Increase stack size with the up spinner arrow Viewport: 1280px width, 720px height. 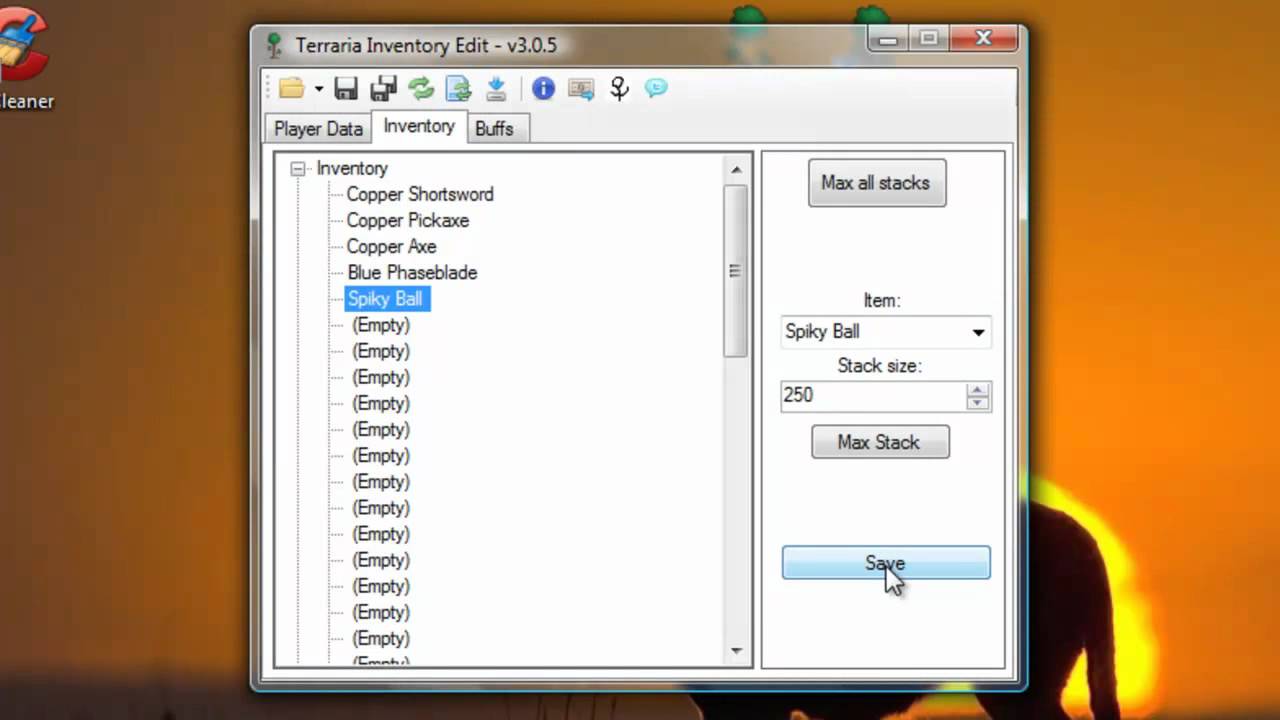click(x=978, y=389)
